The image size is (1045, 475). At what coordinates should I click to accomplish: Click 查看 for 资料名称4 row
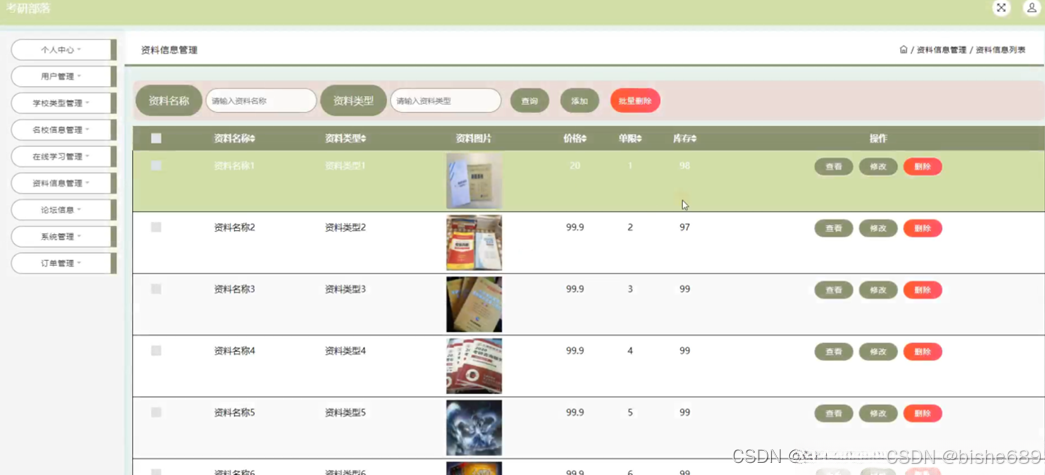(x=834, y=352)
